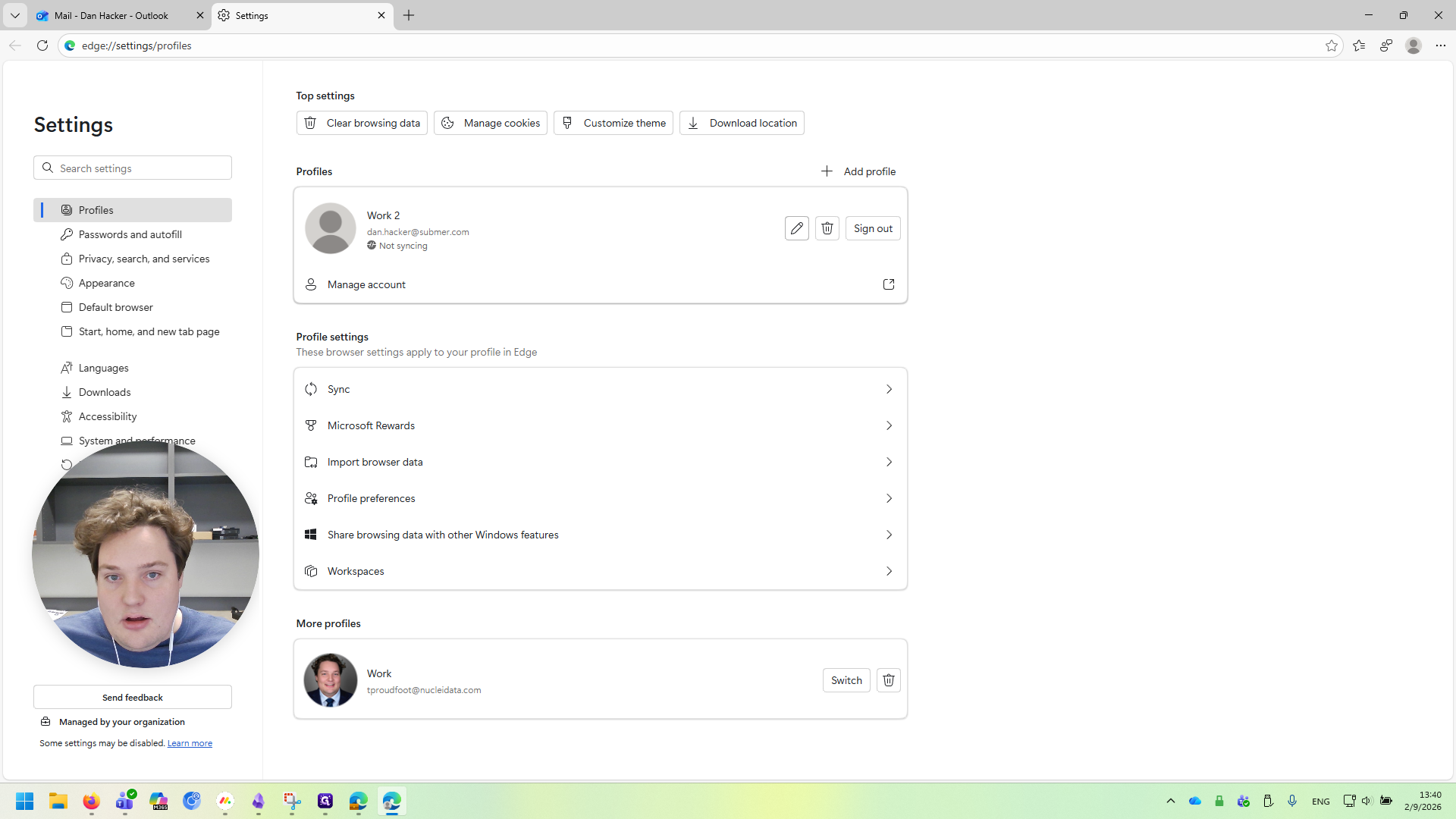Open Passwords and autofill settings
The image size is (1456, 819).
133,234
